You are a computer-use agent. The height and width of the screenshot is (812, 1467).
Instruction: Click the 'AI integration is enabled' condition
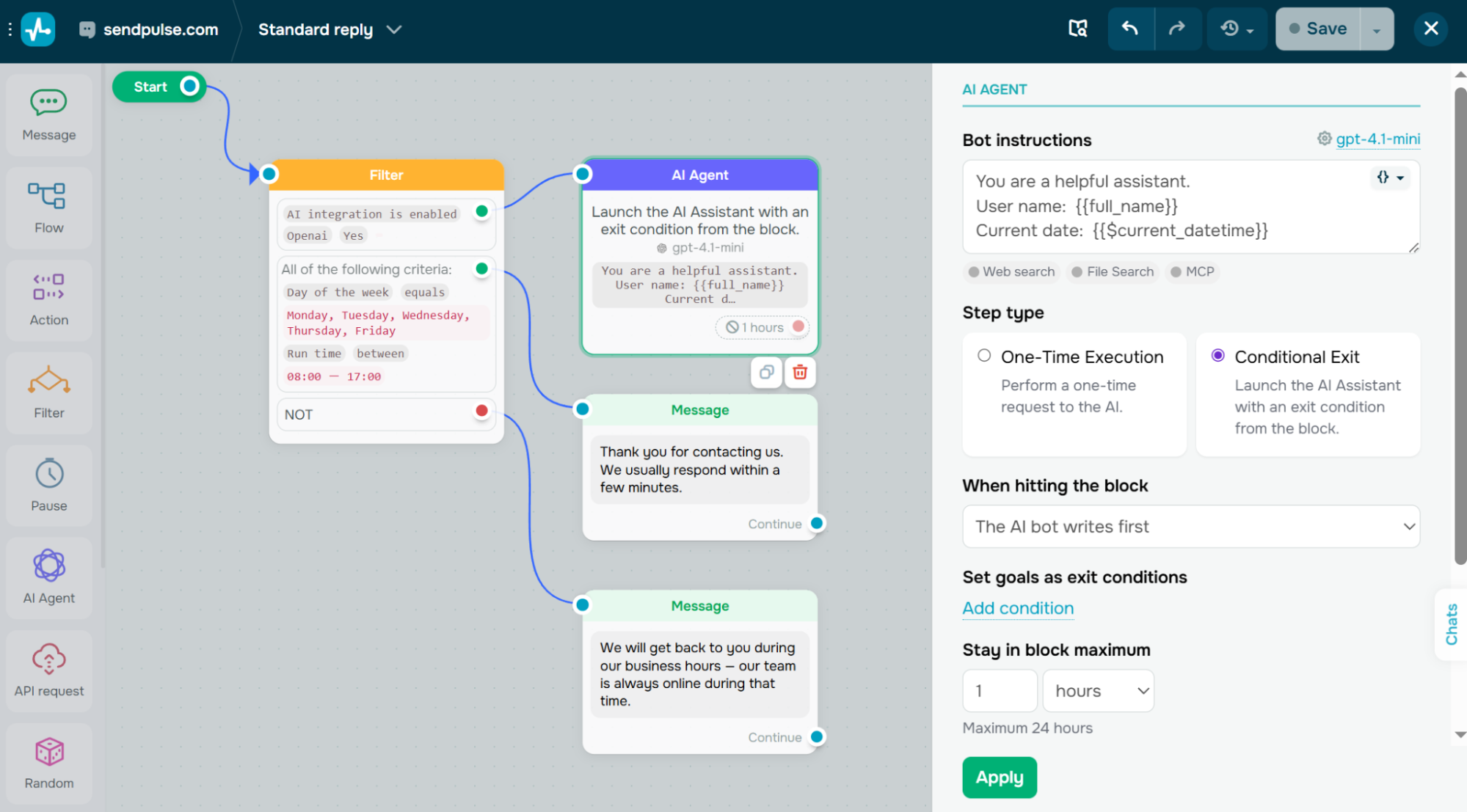[x=371, y=214]
